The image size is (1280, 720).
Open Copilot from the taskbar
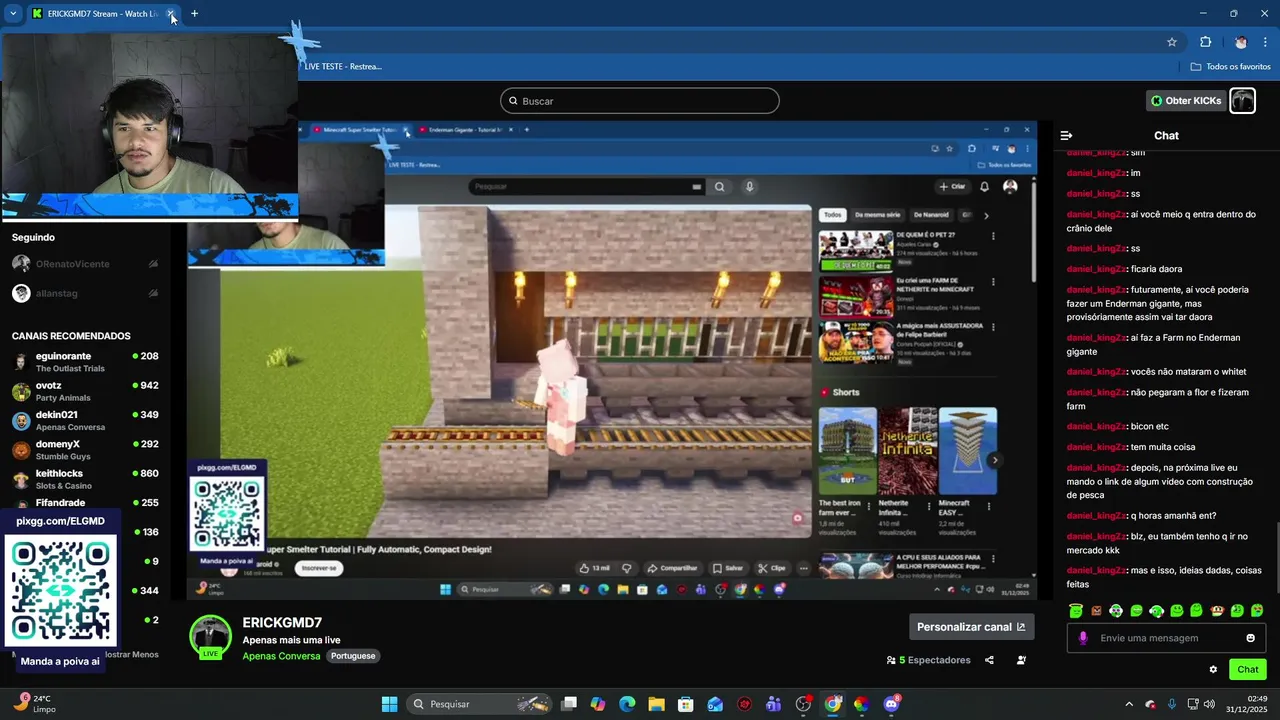(x=598, y=704)
